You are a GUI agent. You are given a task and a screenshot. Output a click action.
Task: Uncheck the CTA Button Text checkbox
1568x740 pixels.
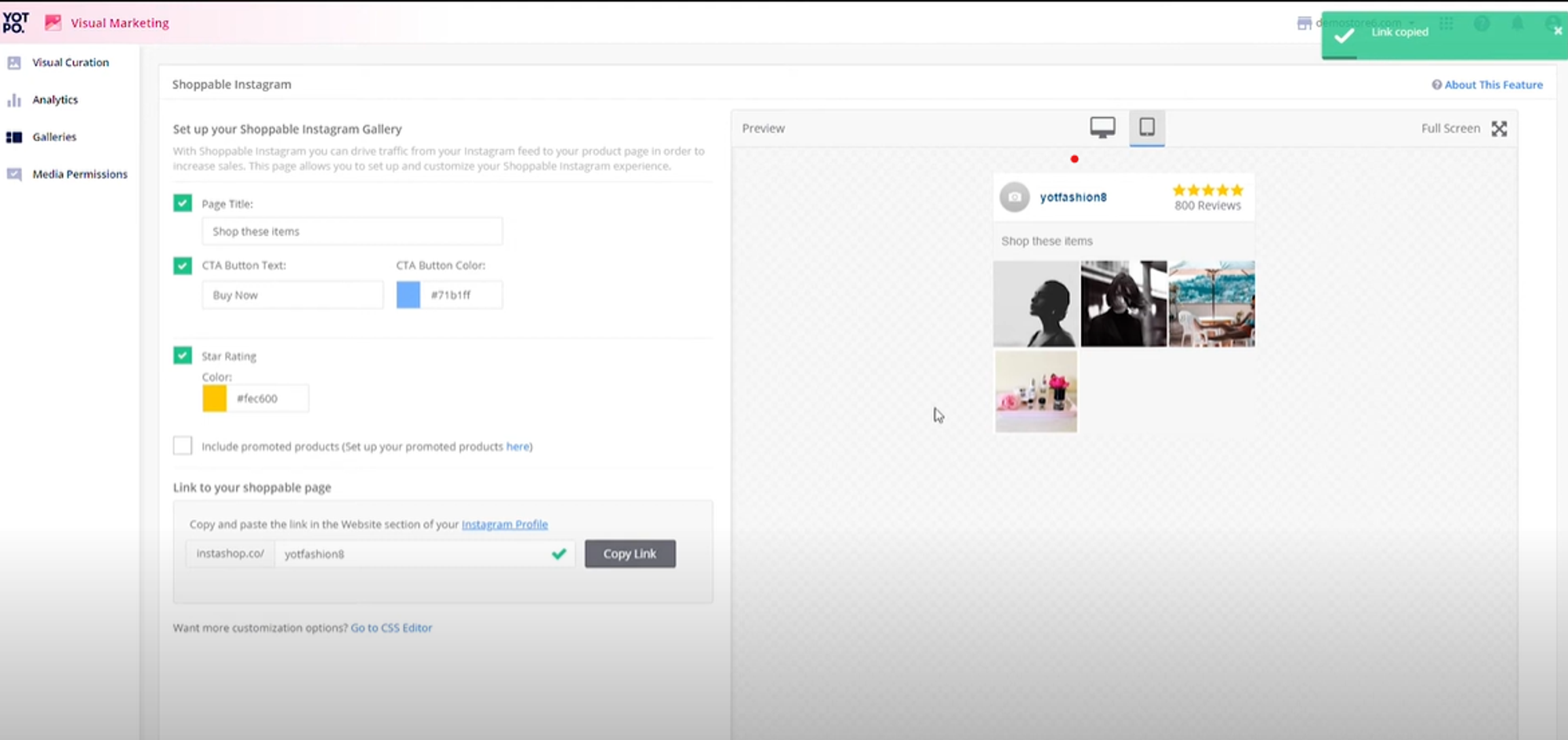click(183, 266)
